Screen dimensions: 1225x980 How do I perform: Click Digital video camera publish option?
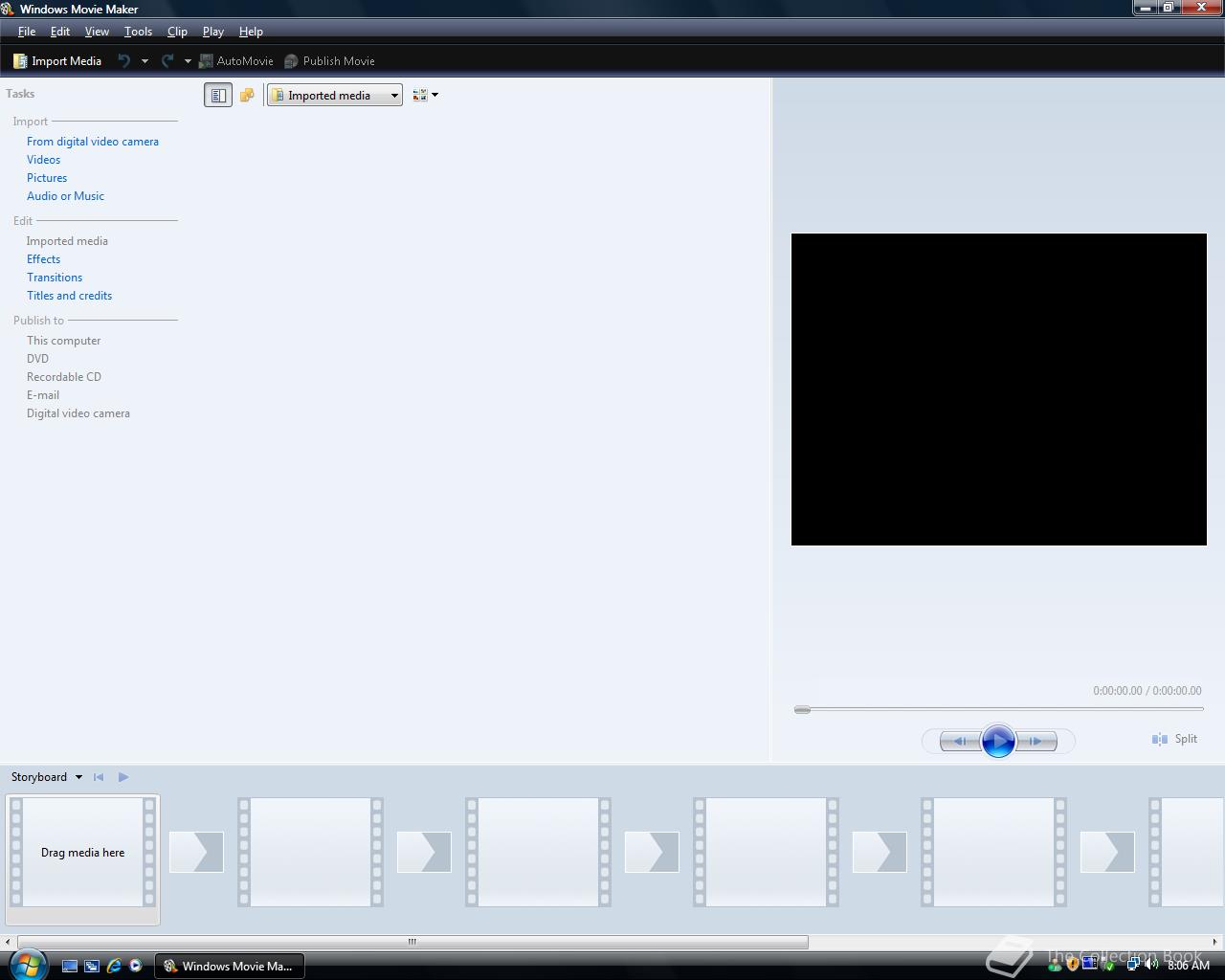pos(78,413)
